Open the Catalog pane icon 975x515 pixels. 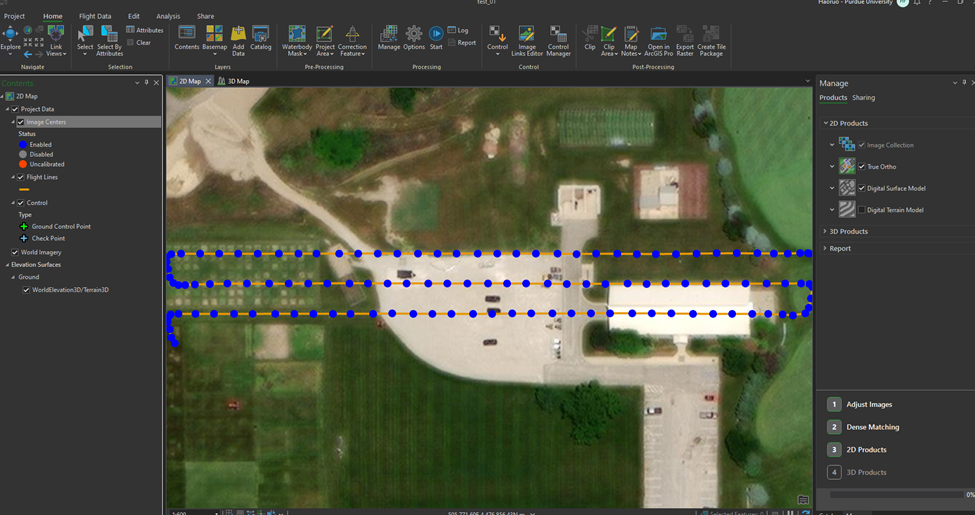point(261,35)
